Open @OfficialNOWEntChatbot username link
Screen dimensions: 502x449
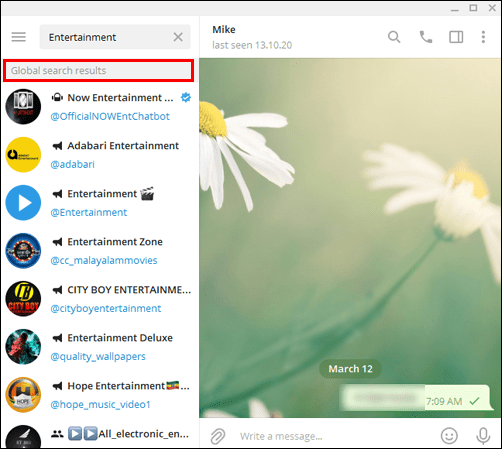110,116
